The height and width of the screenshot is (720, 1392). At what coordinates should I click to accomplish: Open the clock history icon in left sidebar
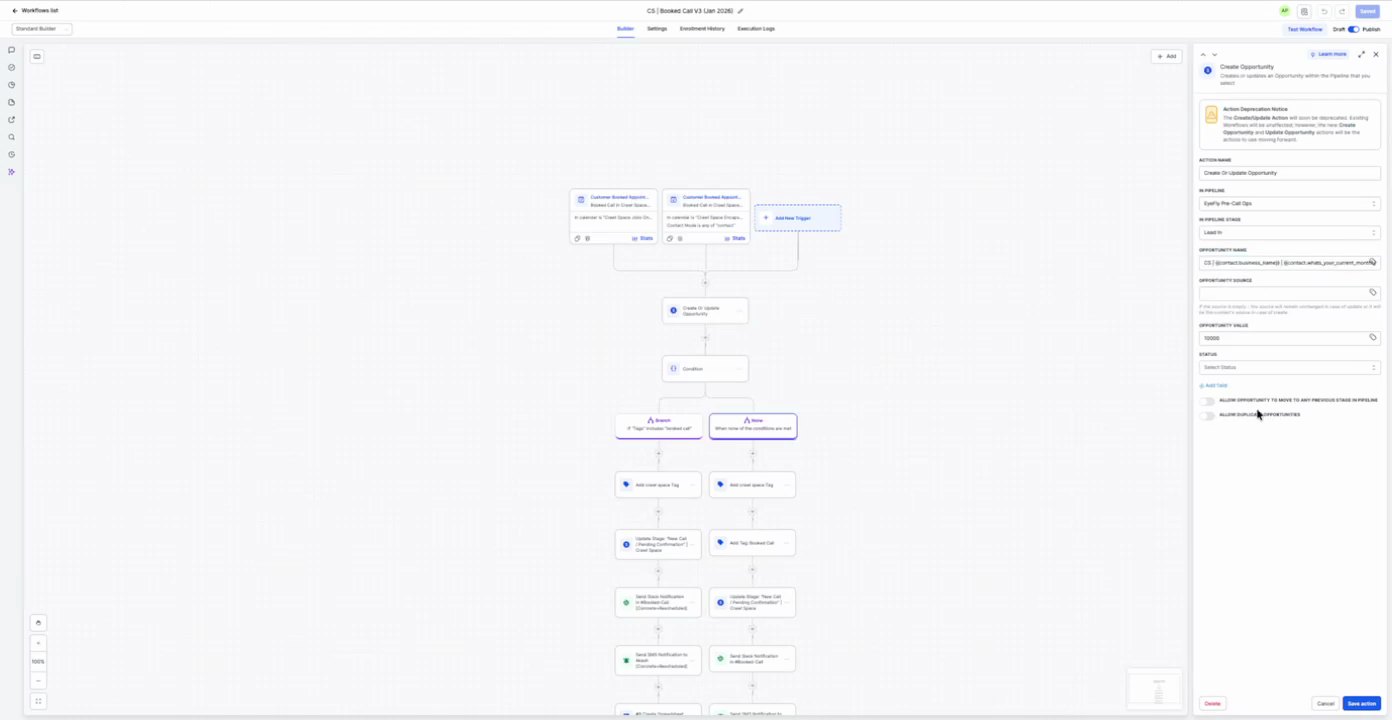12,155
